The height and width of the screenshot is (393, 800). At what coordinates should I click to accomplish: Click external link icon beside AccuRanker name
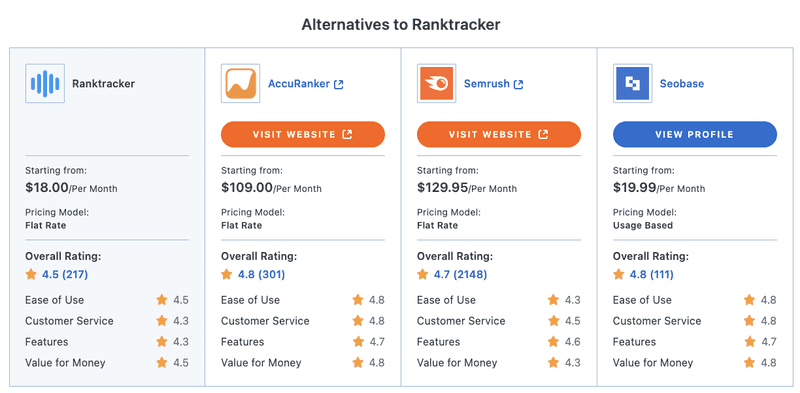(x=338, y=84)
